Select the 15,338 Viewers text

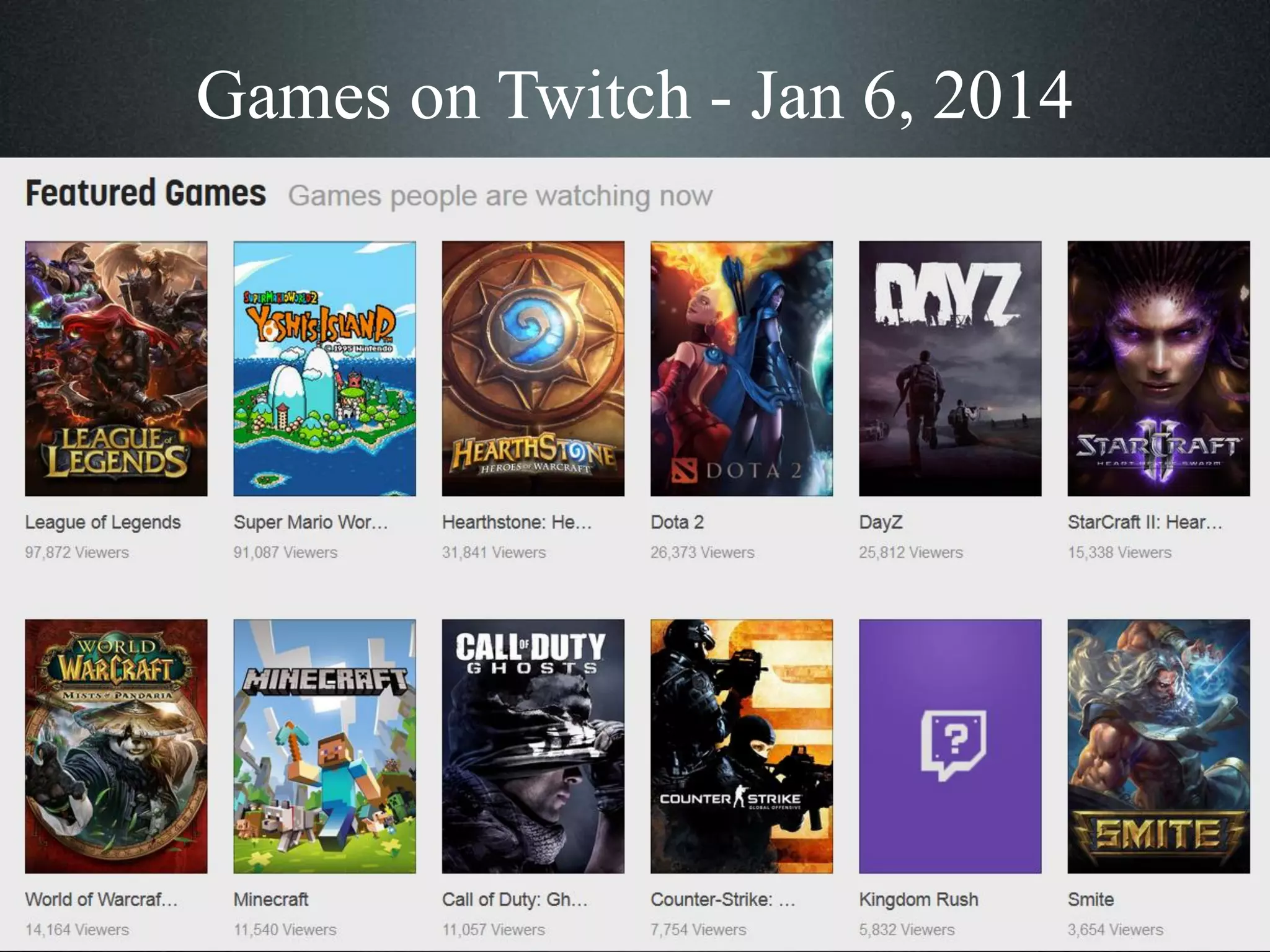click(x=1119, y=552)
